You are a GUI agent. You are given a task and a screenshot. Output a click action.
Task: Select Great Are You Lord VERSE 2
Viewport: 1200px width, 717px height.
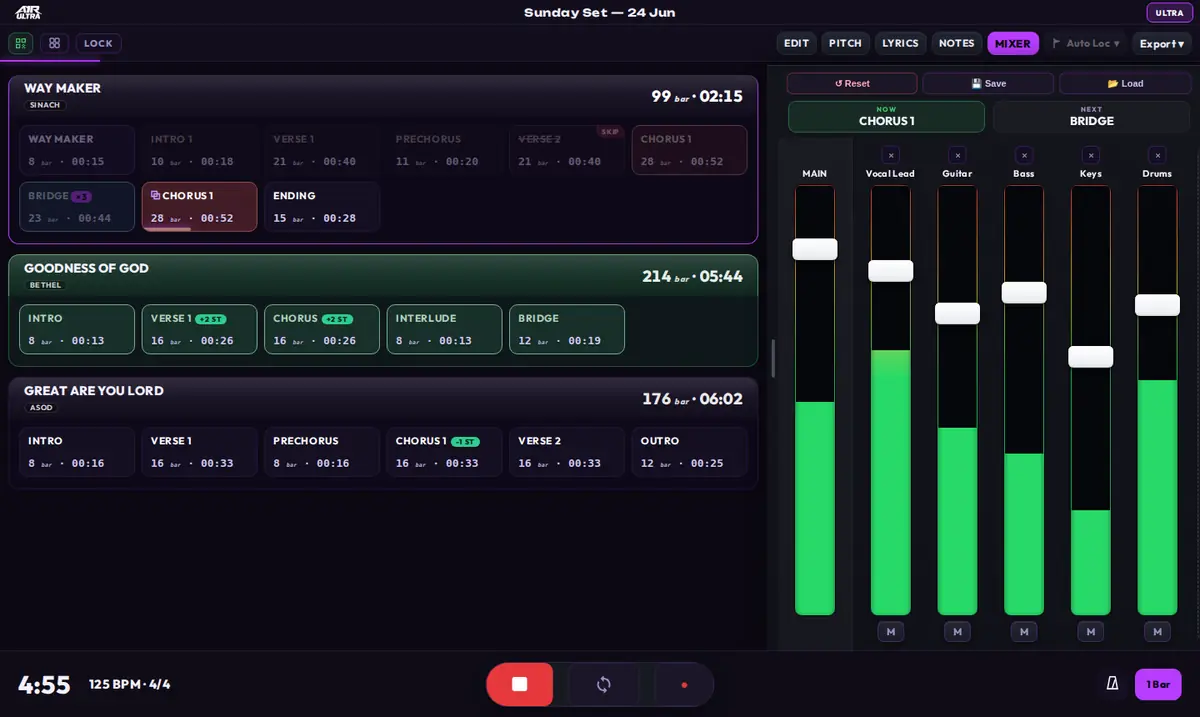point(566,452)
